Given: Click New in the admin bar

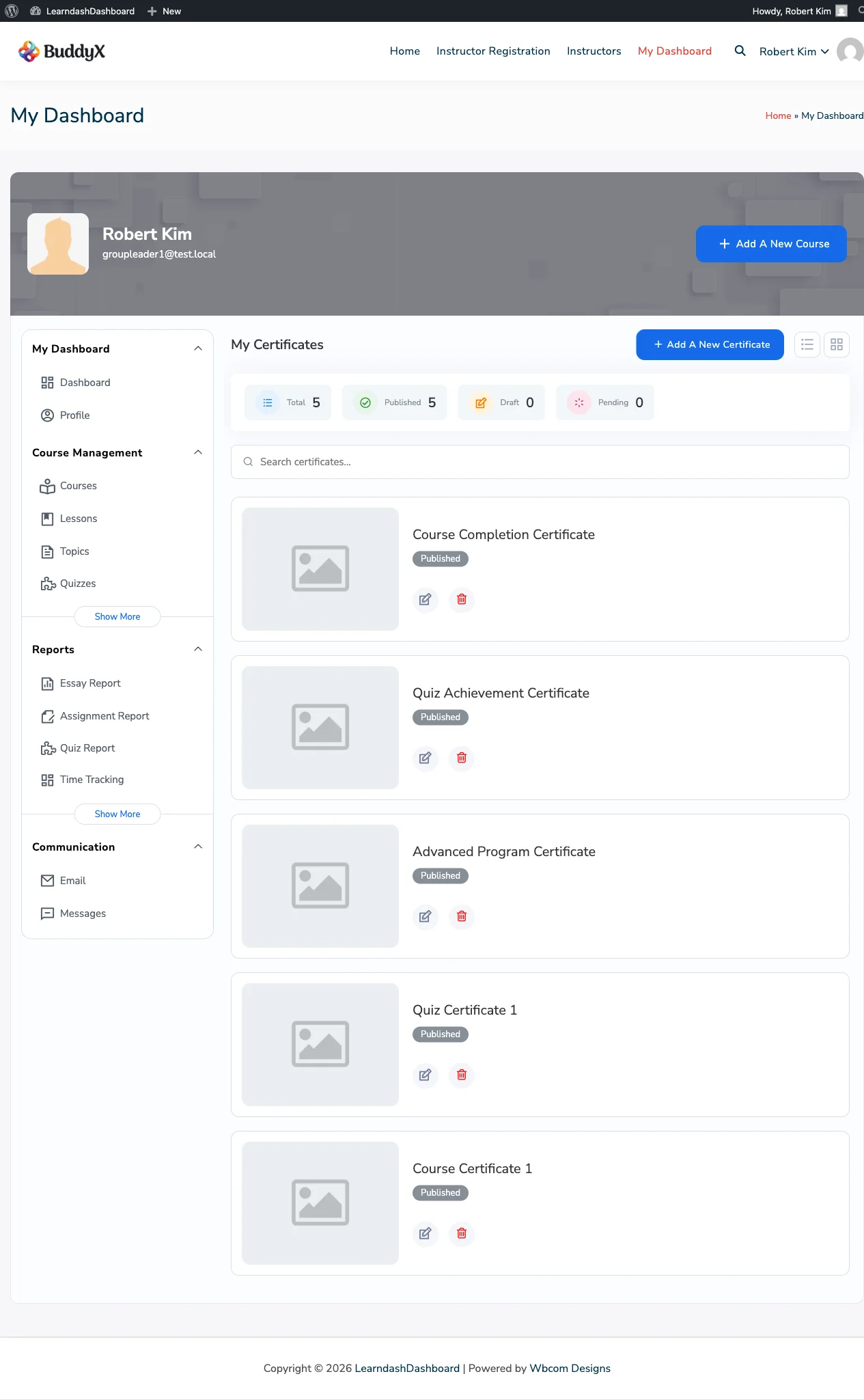Looking at the screenshot, I should pyautogui.click(x=165, y=11).
